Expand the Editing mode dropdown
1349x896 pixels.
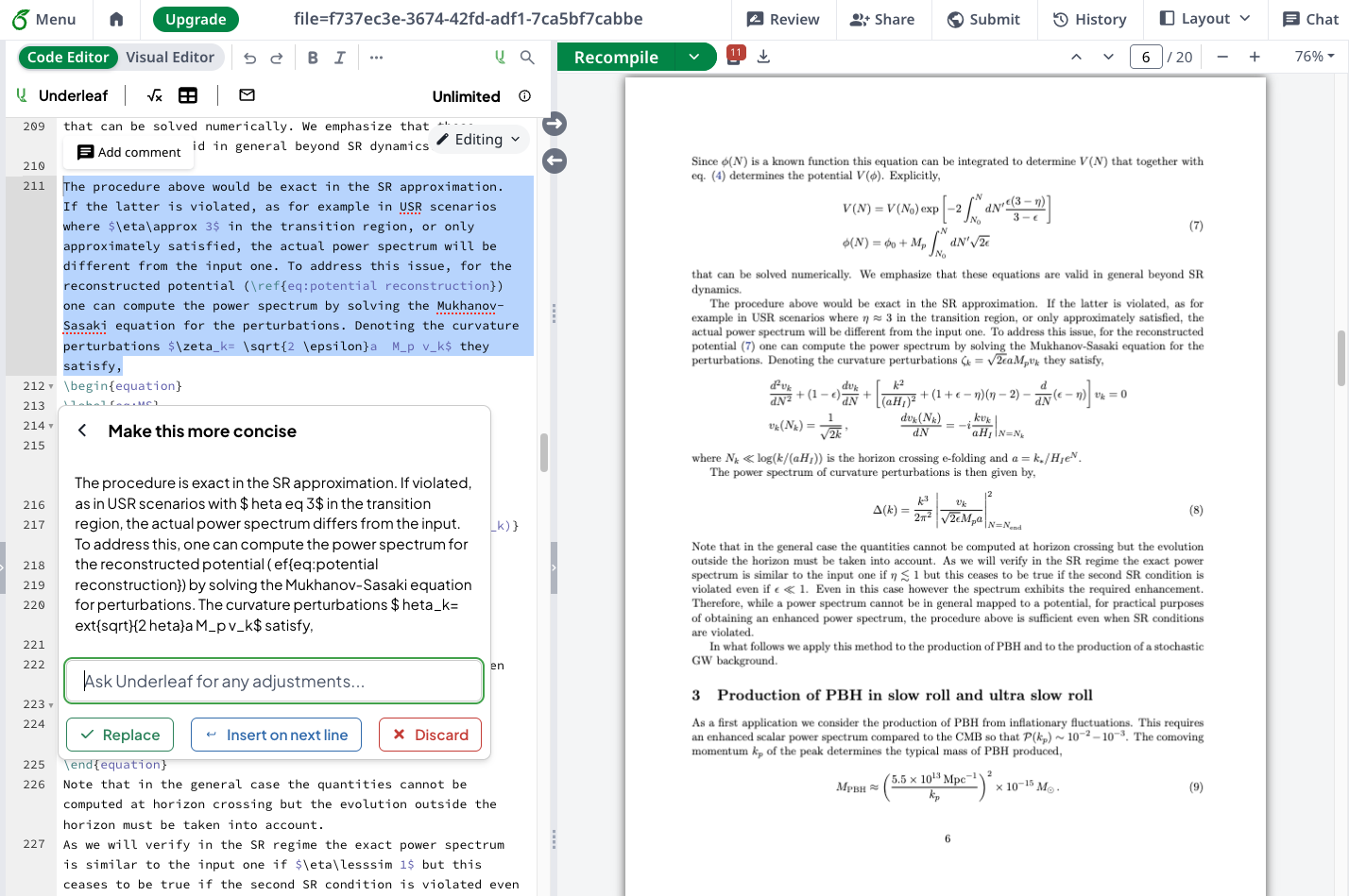tap(480, 140)
